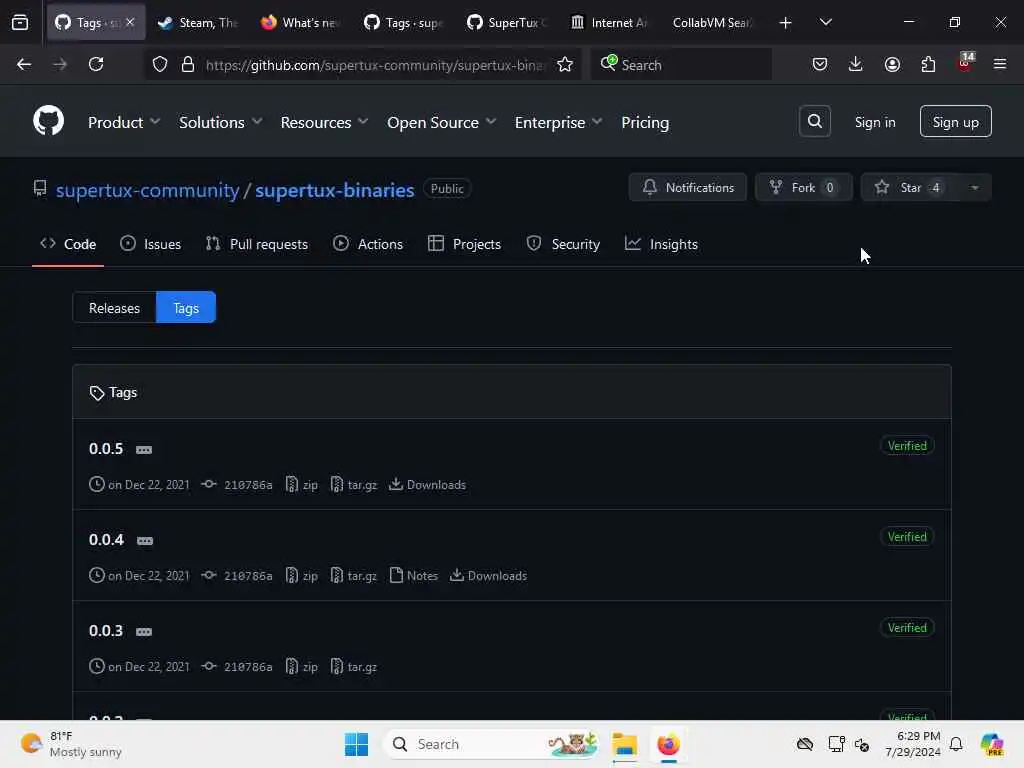
Task: Switch to the Issues tab
Action: click(x=150, y=244)
